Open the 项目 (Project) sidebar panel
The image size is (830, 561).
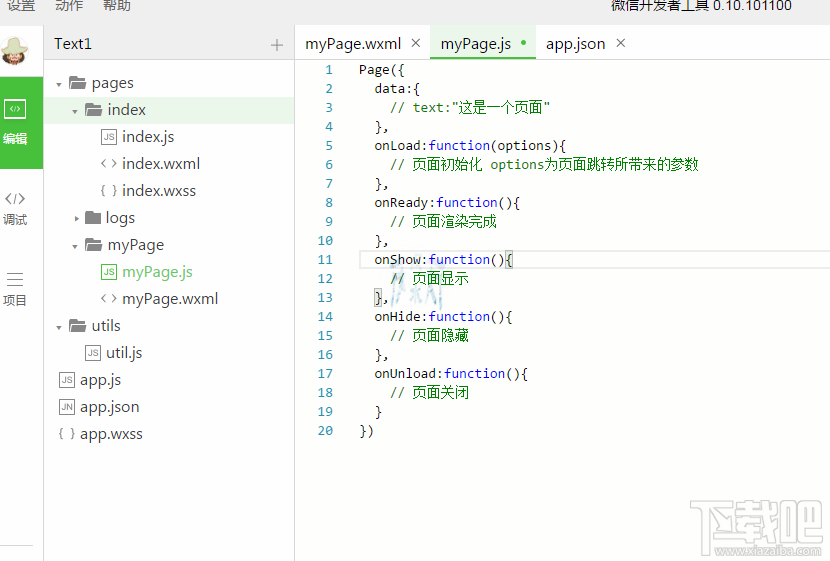15,288
